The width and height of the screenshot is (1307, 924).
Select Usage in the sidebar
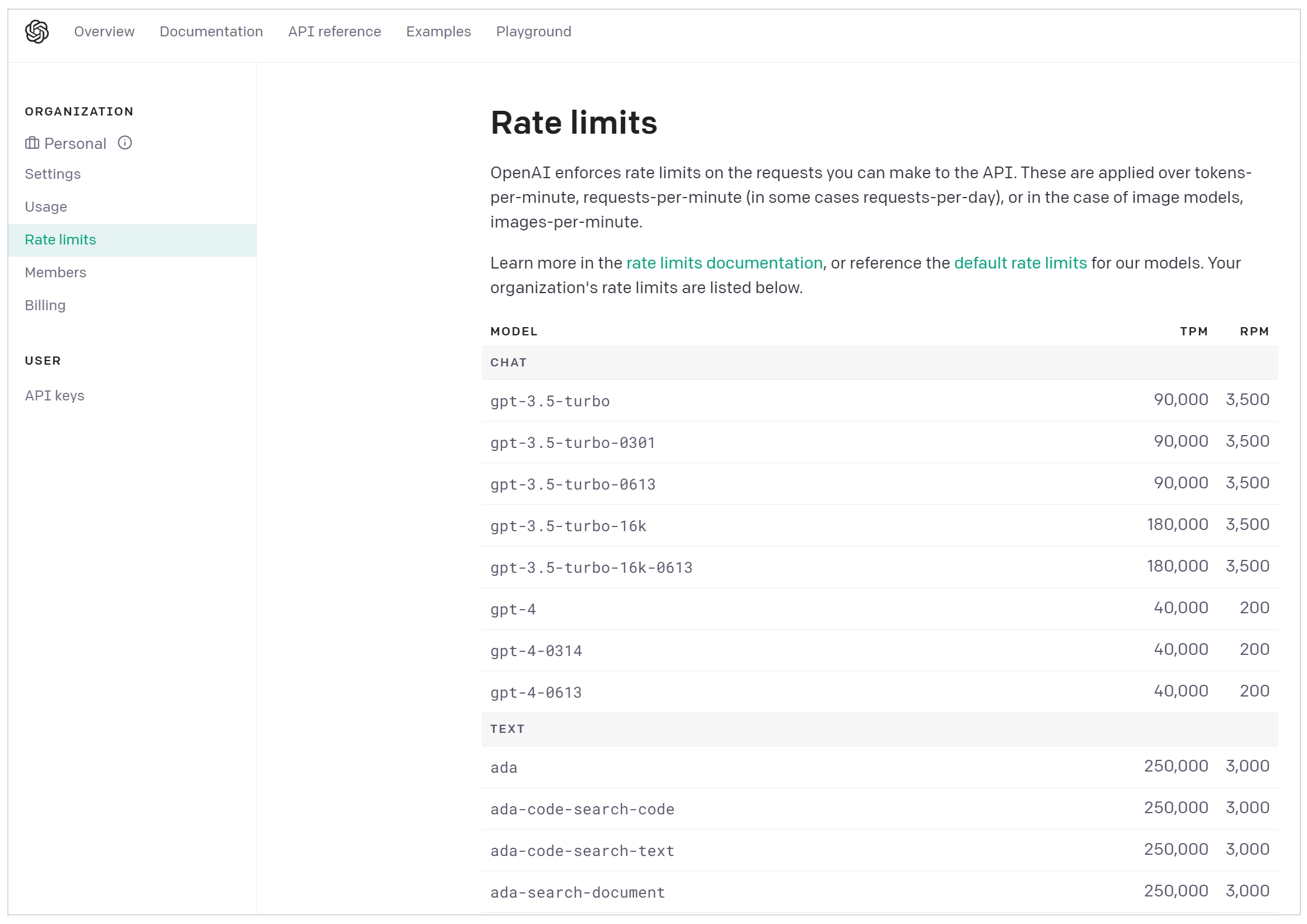pyautogui.click(x=46, y=207)
